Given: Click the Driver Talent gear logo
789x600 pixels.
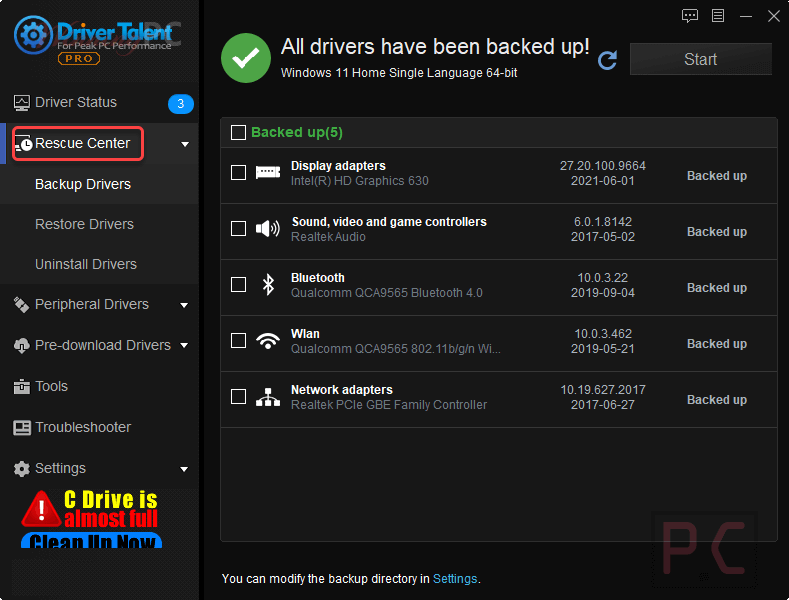Looking at the screenshot, I should click(33, 35).
